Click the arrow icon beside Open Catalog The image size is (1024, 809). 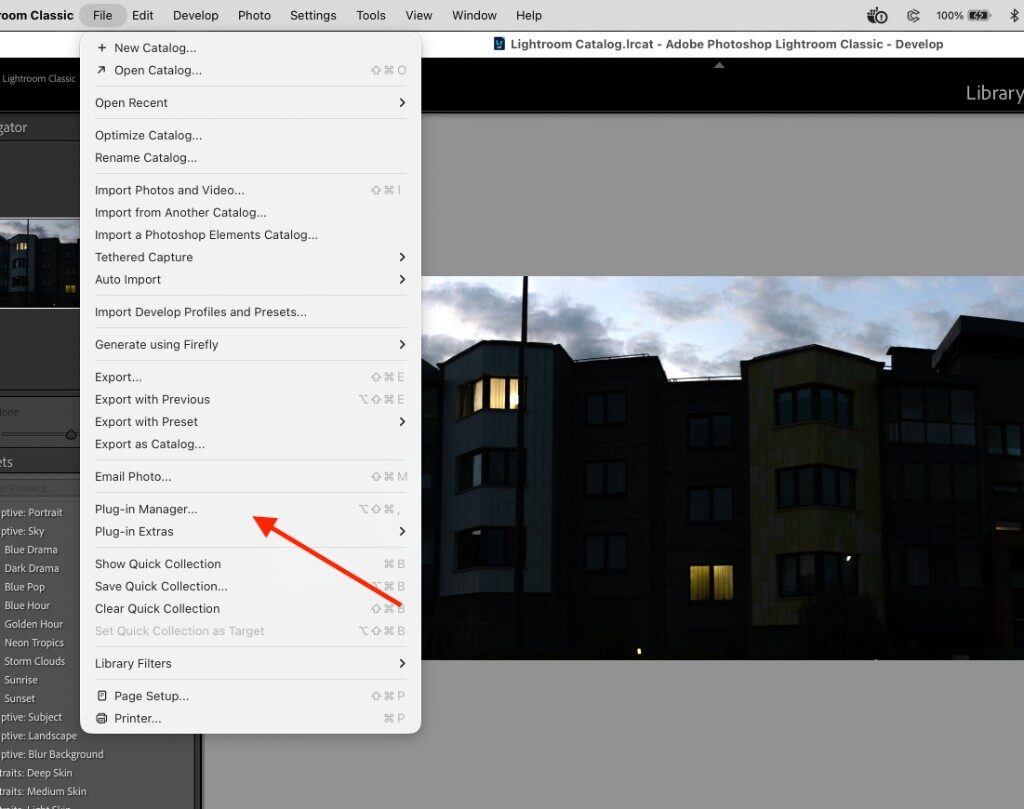101,70
